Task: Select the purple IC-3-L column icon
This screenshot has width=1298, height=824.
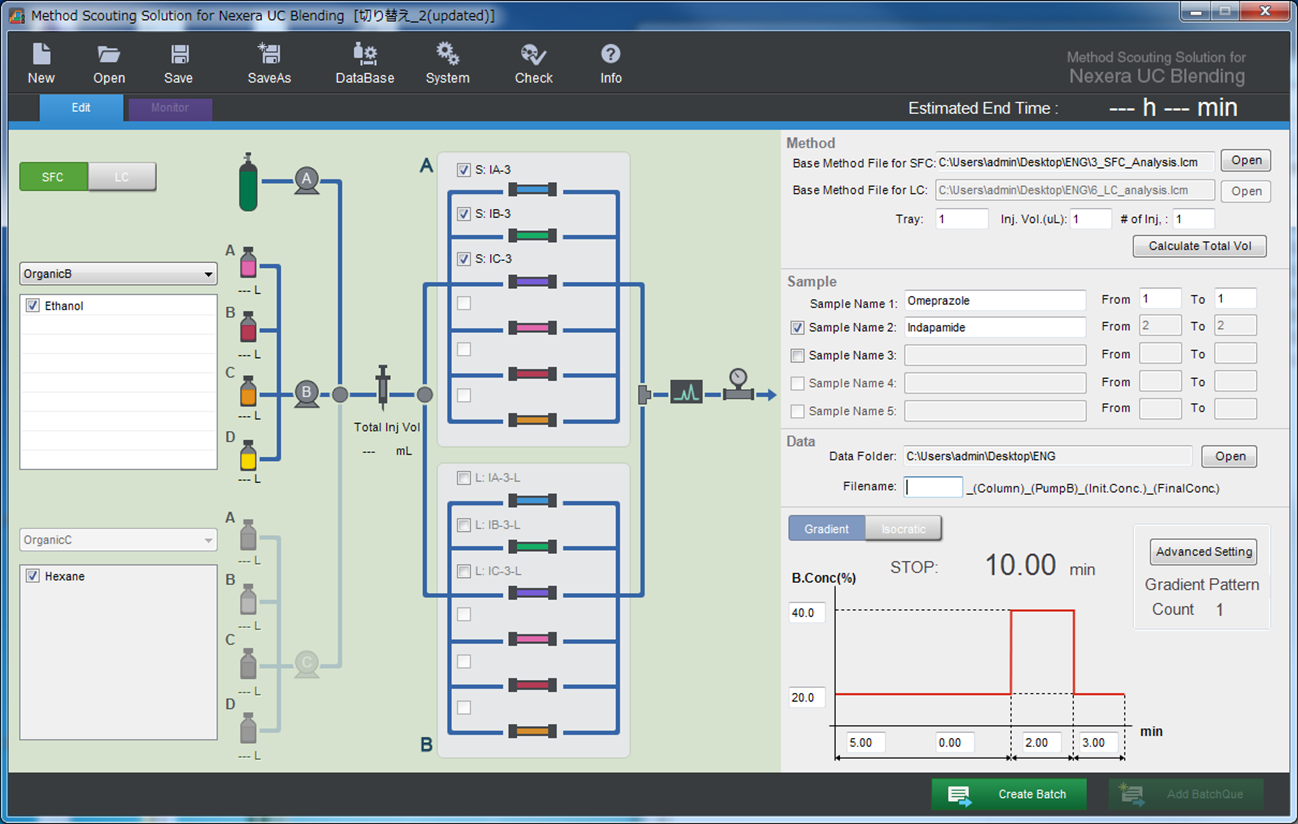Action: (532, 593)
